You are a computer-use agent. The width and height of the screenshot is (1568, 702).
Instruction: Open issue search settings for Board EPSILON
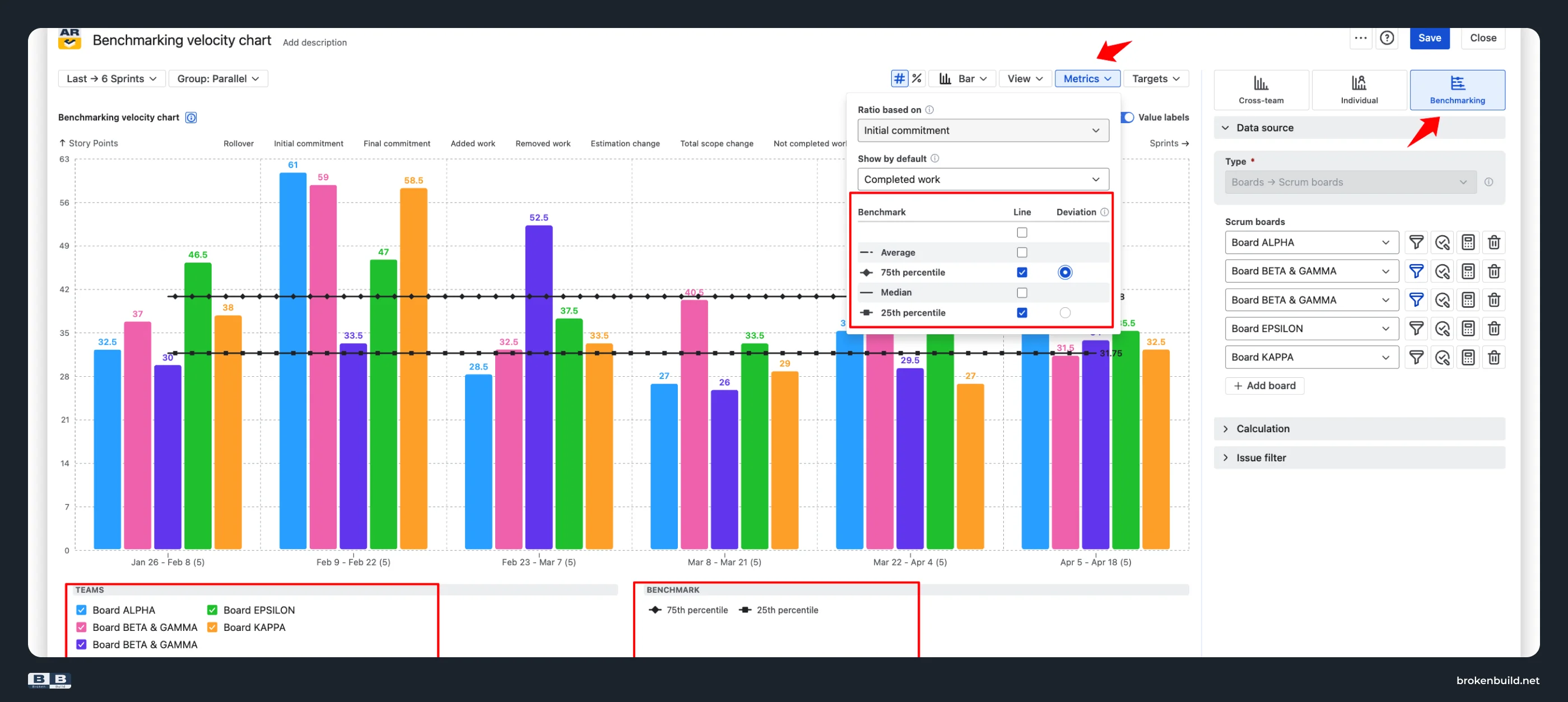pos(1442,329)
